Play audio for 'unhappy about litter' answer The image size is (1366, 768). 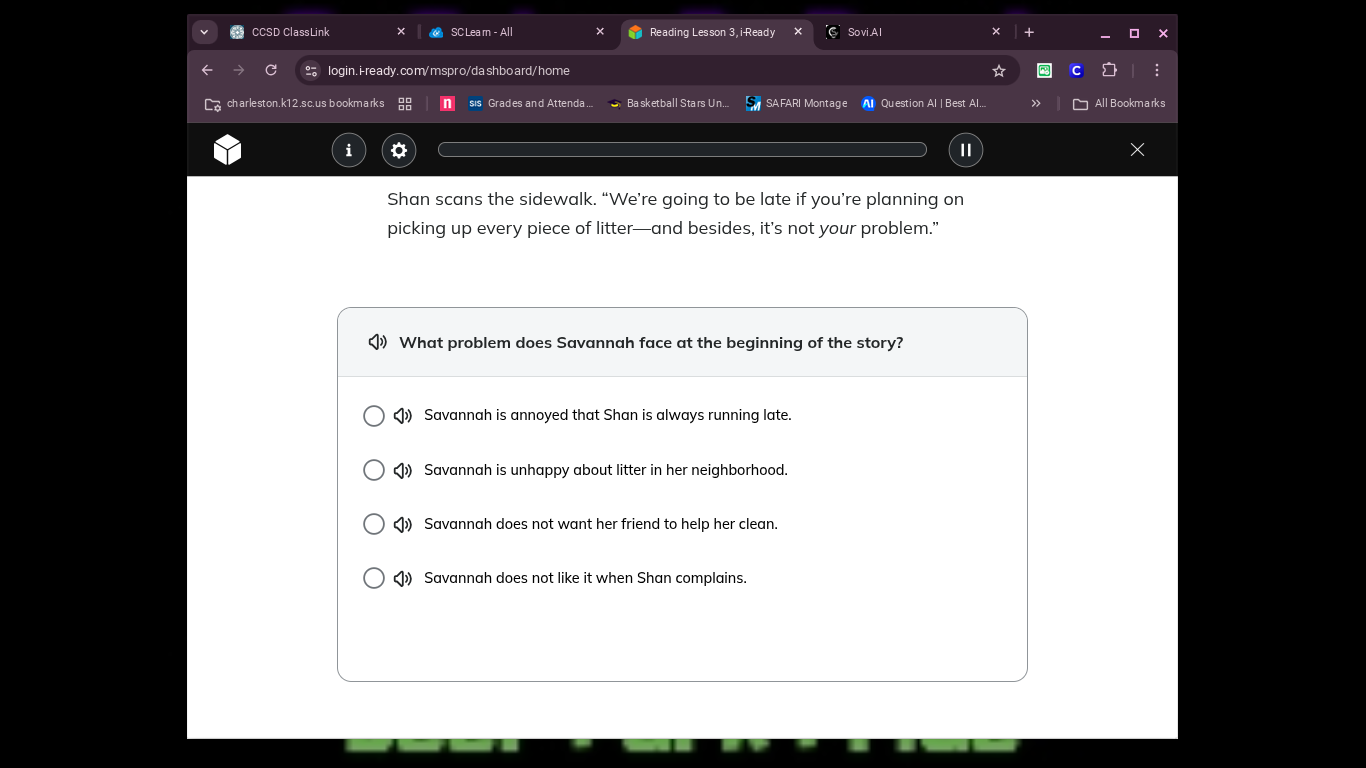click(403, 470)
